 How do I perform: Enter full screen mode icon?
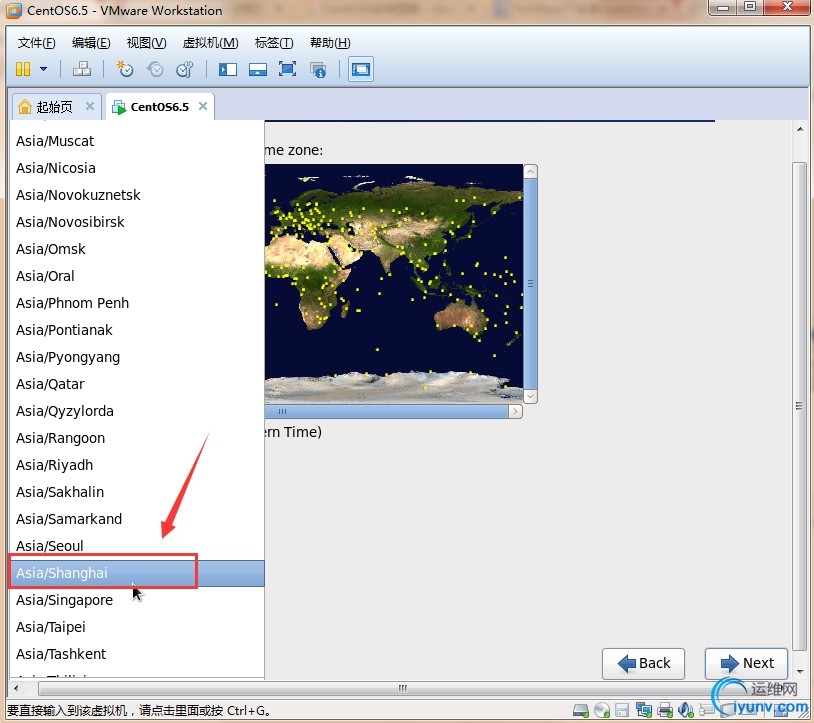point(288,69)
